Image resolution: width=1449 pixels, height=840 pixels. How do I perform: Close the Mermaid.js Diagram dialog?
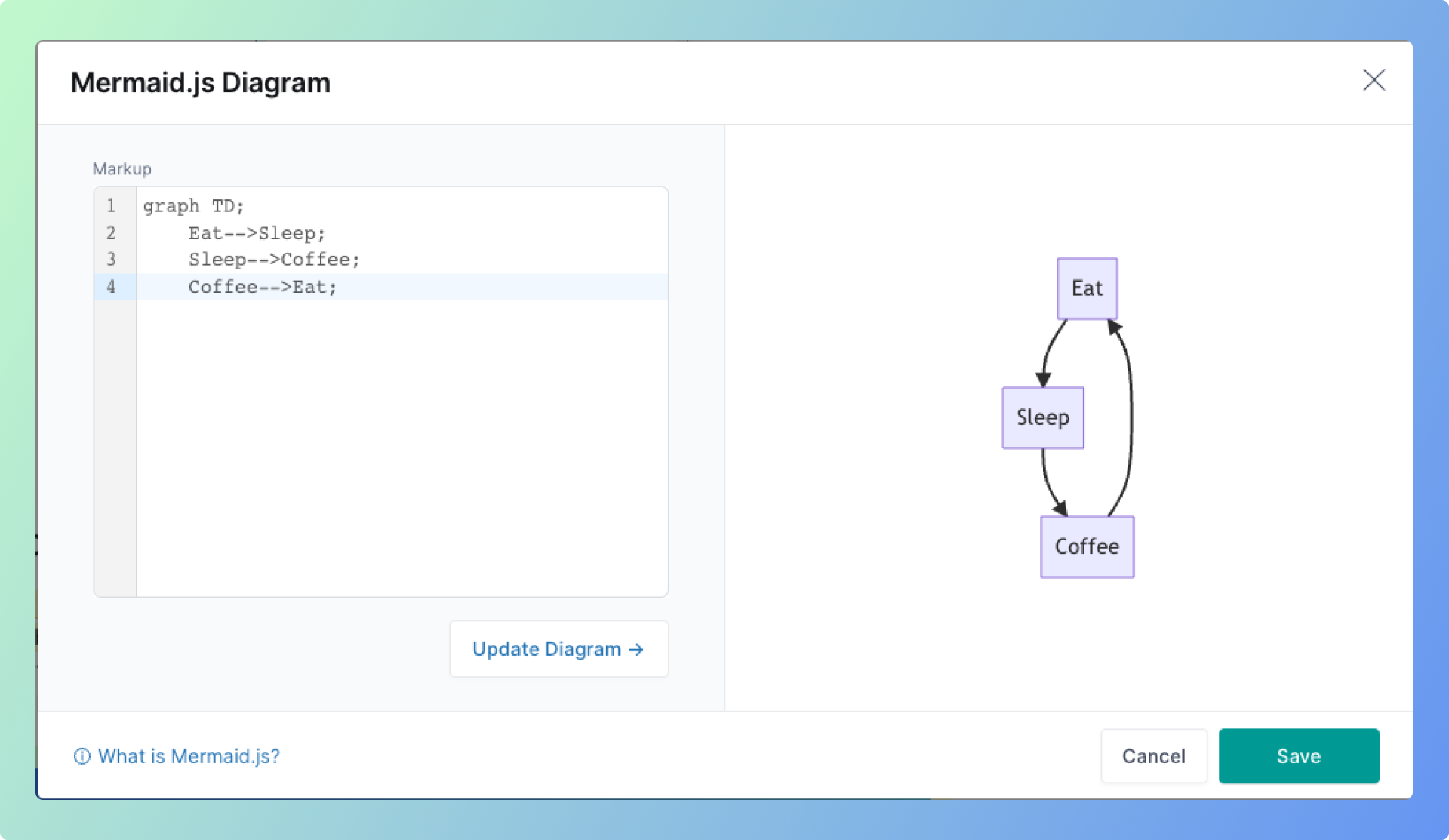(1374, 81)
